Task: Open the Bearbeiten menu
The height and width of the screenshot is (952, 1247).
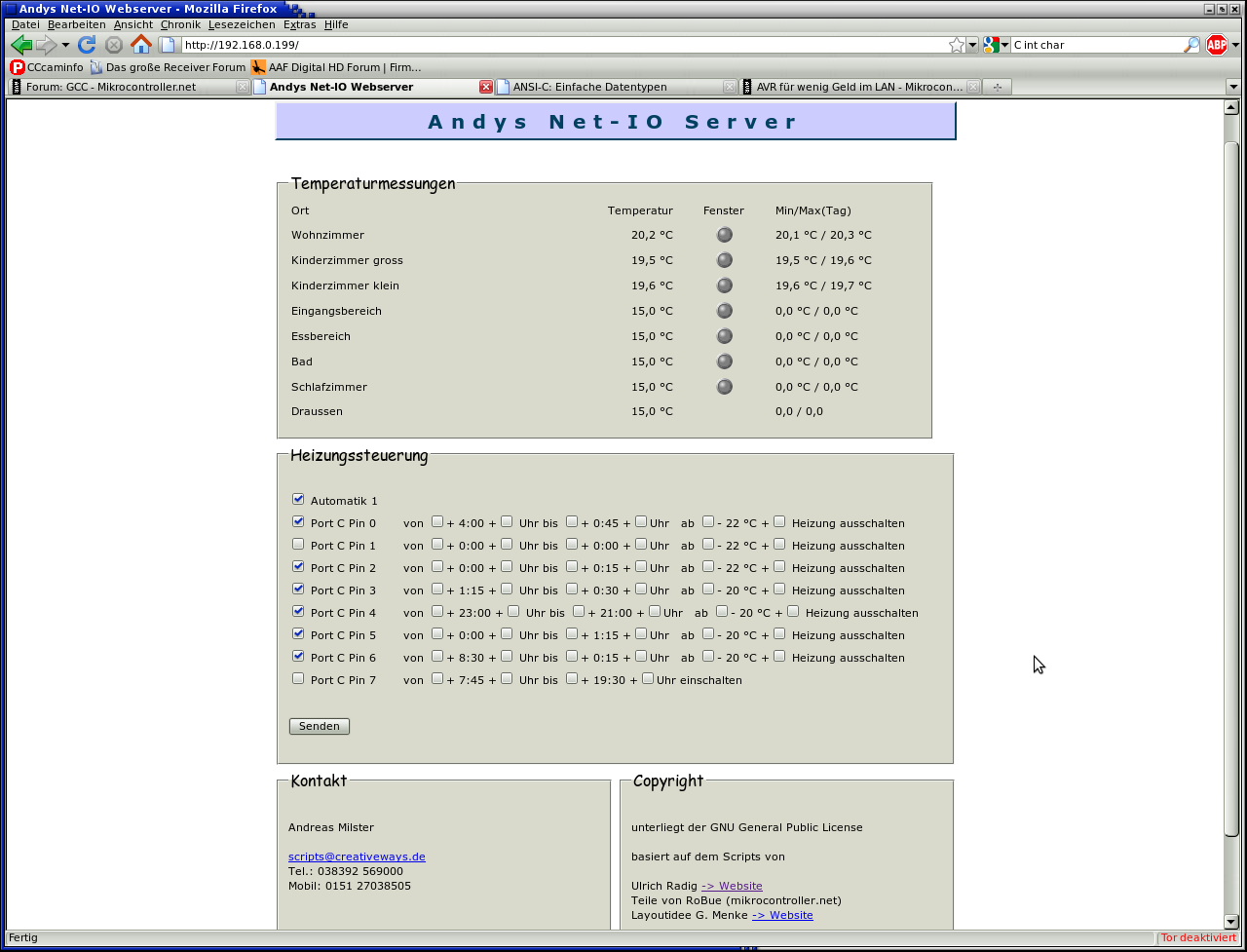Action: click(x=76, y=24)
